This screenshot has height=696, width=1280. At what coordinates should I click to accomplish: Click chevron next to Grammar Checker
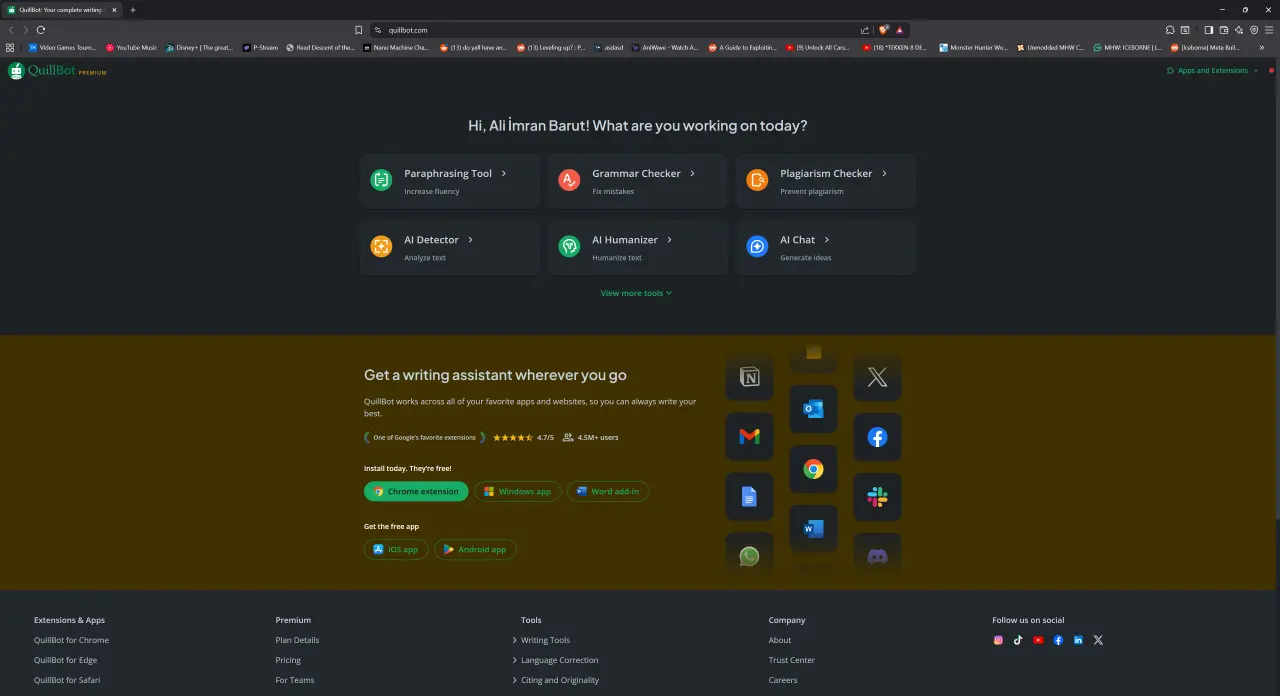(692, 173)
